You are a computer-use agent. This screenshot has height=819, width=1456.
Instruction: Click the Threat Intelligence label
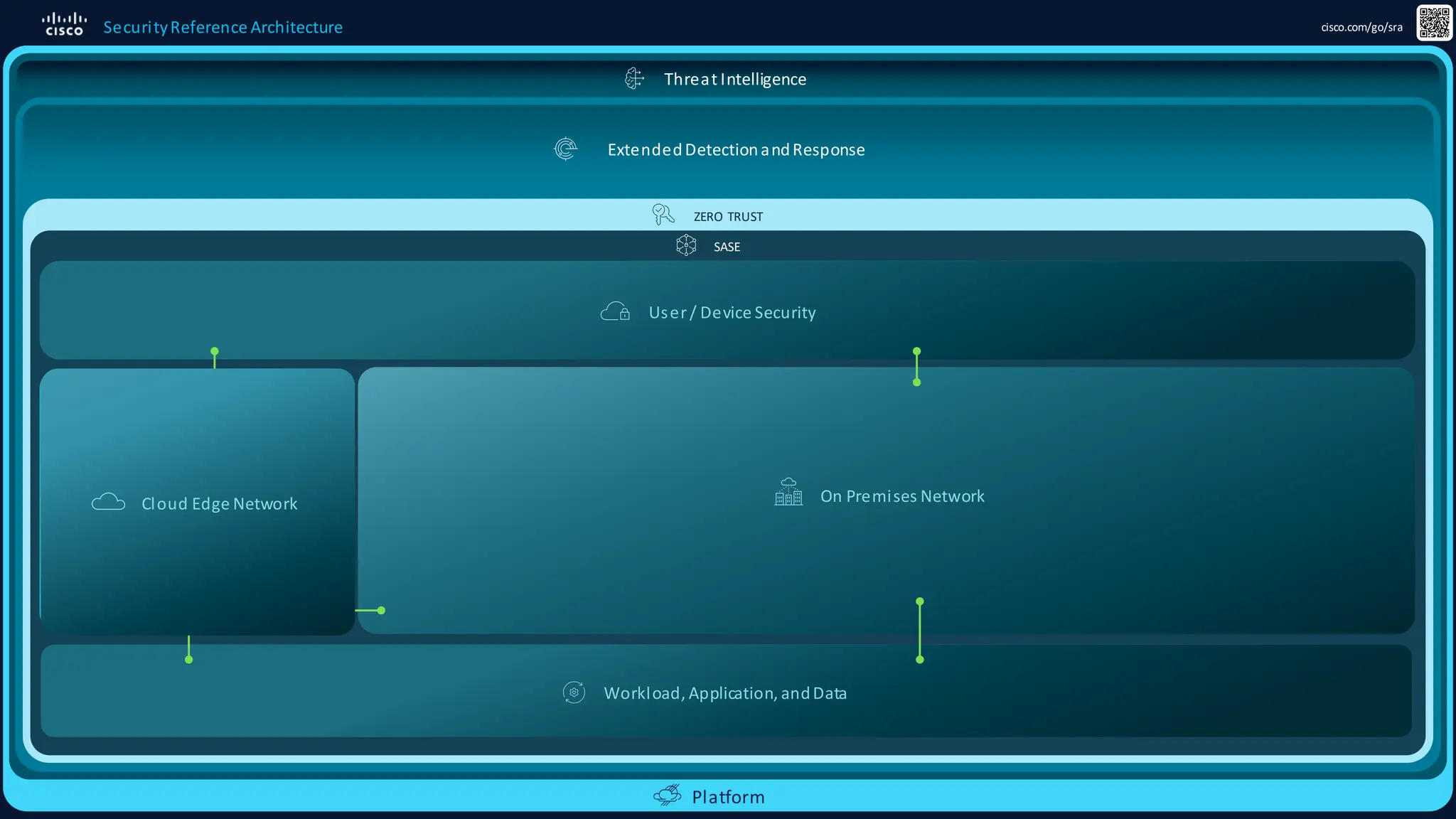(734, 79)
